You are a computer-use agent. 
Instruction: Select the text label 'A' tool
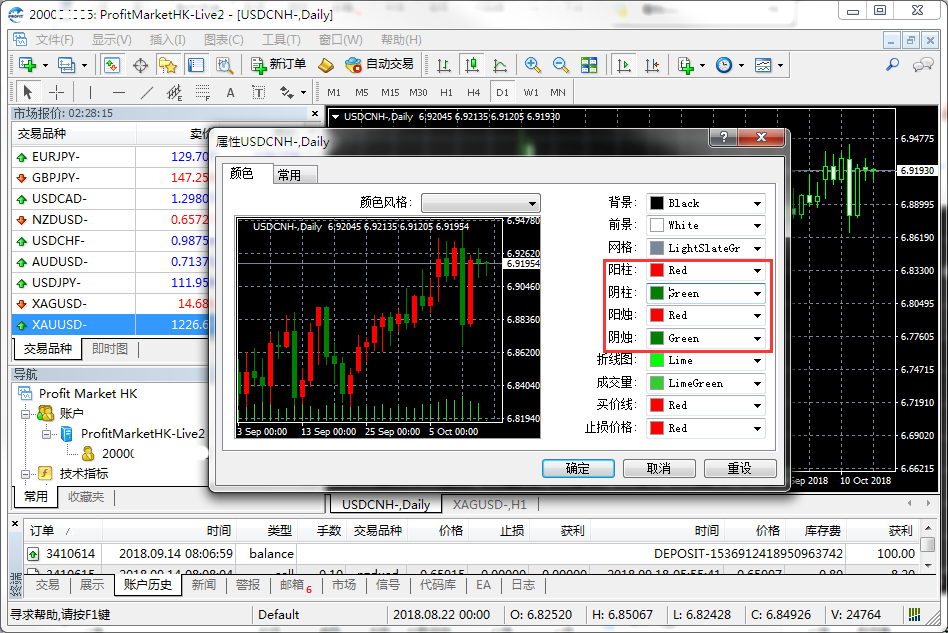[x=230, y=92]
